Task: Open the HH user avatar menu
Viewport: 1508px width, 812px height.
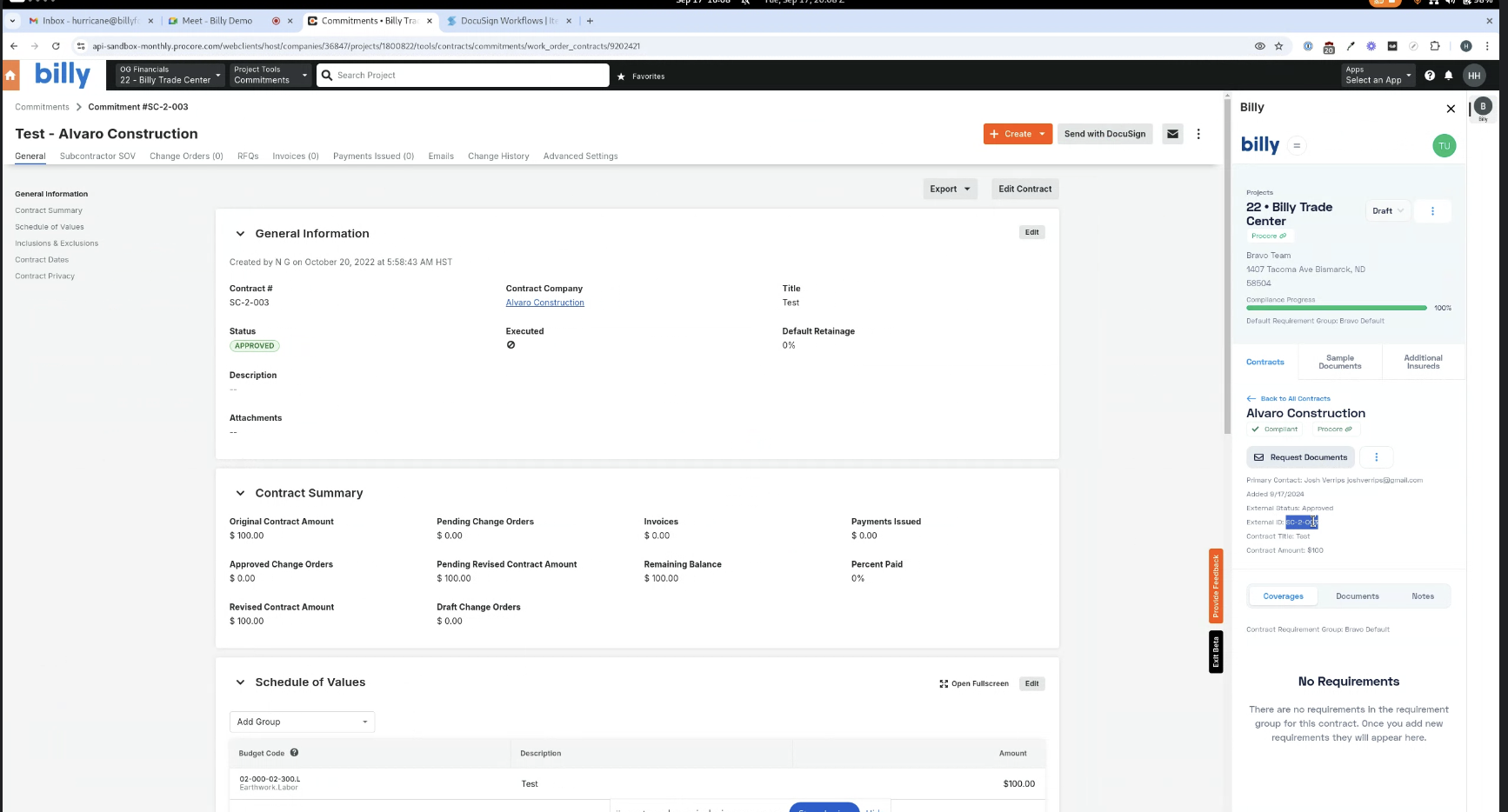Action: 1474,76
